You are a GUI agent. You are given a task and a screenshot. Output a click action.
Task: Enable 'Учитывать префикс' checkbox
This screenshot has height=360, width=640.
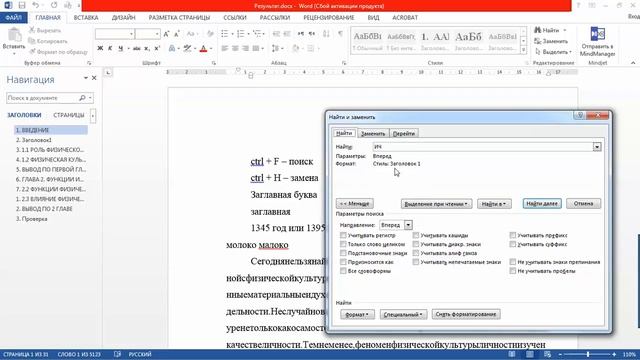tap(513, 236)
